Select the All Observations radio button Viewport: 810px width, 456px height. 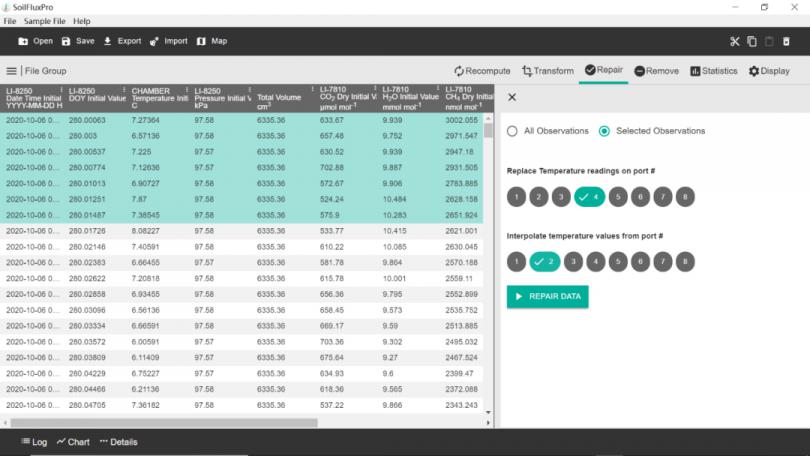(513, 131)
